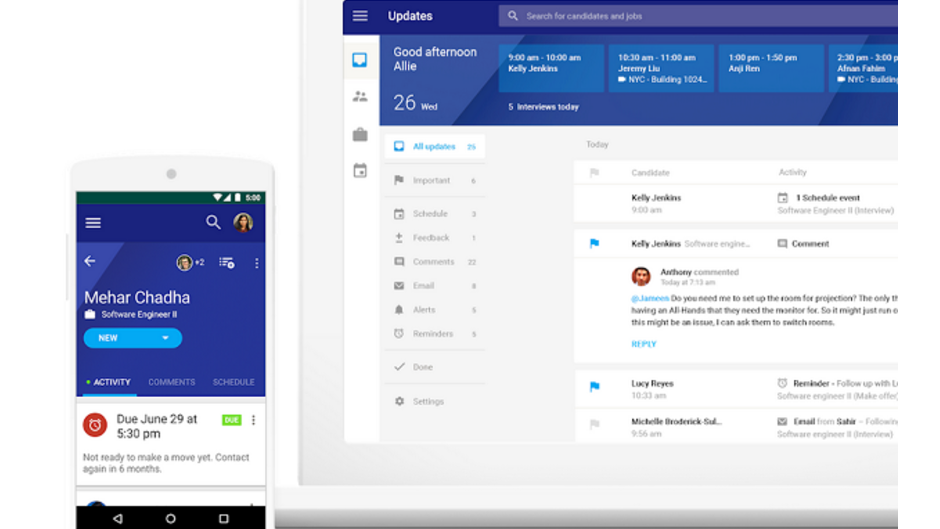Click the Comment icon in Kelly Jenkins row
The height and width of the screenshot is (529, 940).
click(x=782, y=244)
